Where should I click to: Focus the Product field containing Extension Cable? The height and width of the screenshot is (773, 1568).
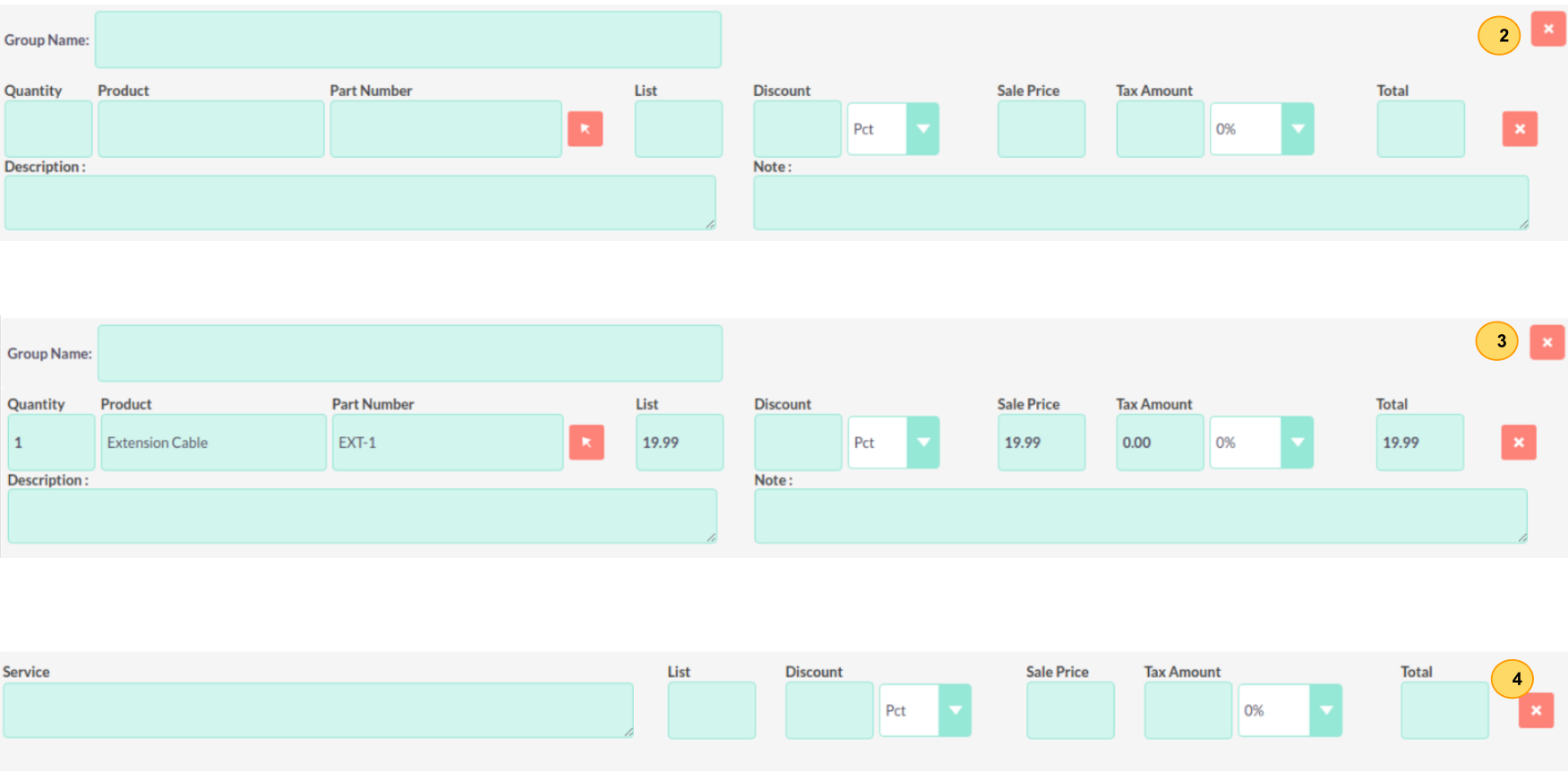click(x=213, y=442)
